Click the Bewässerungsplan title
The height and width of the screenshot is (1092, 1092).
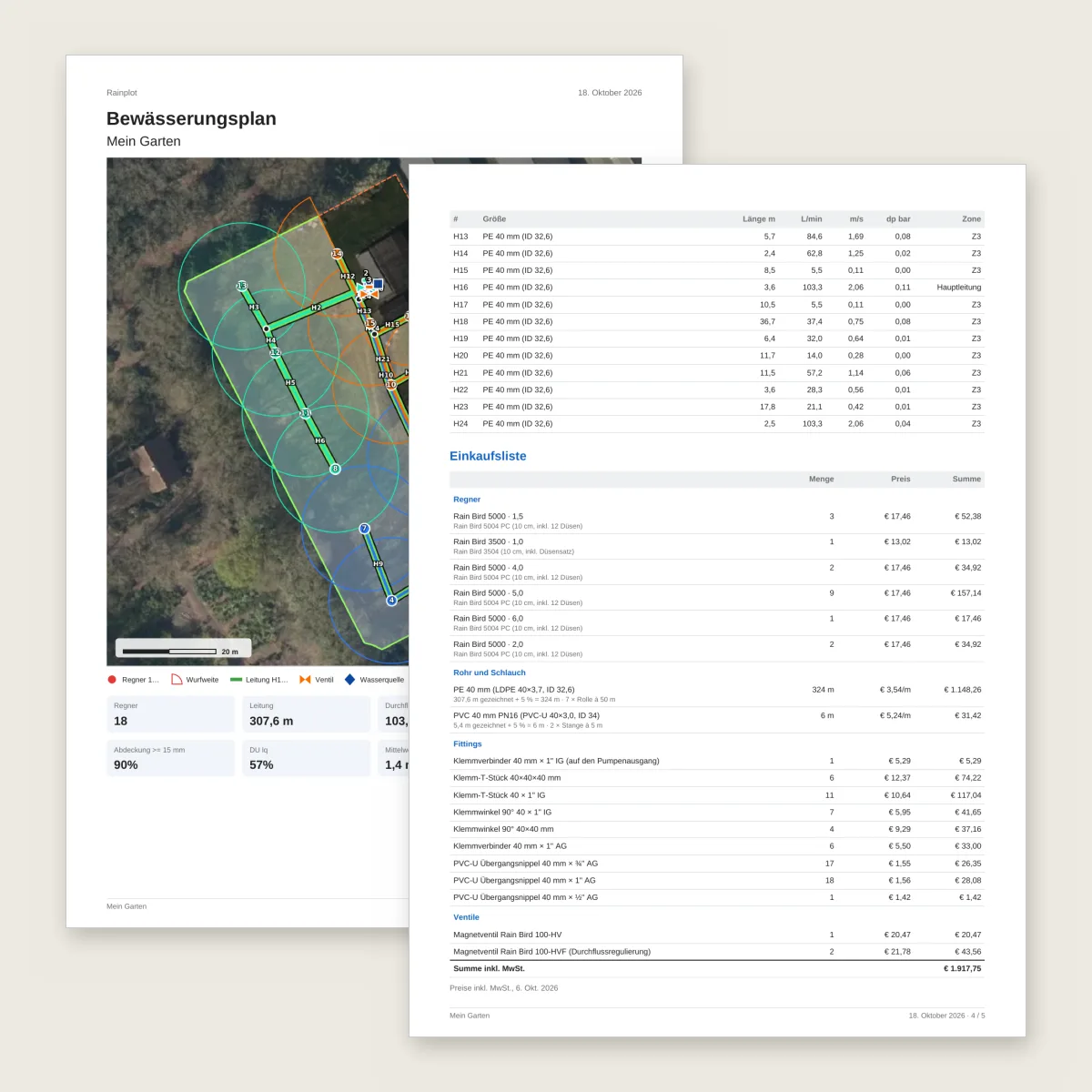[191, 118]
